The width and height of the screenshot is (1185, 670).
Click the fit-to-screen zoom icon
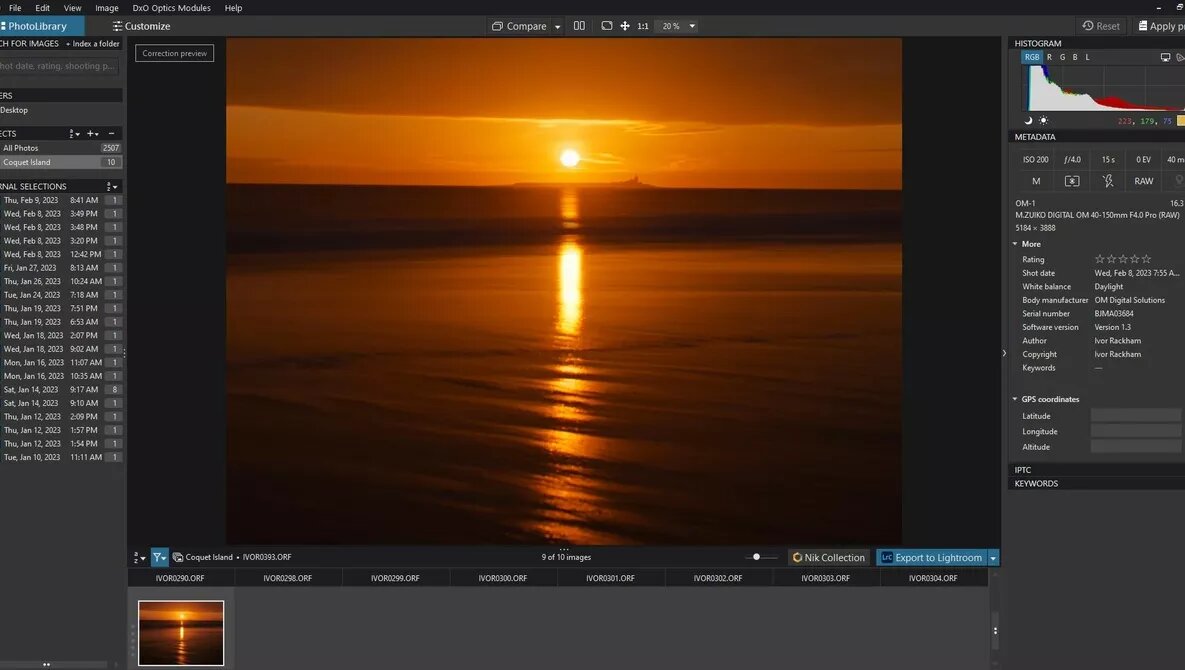coord(607,26)
